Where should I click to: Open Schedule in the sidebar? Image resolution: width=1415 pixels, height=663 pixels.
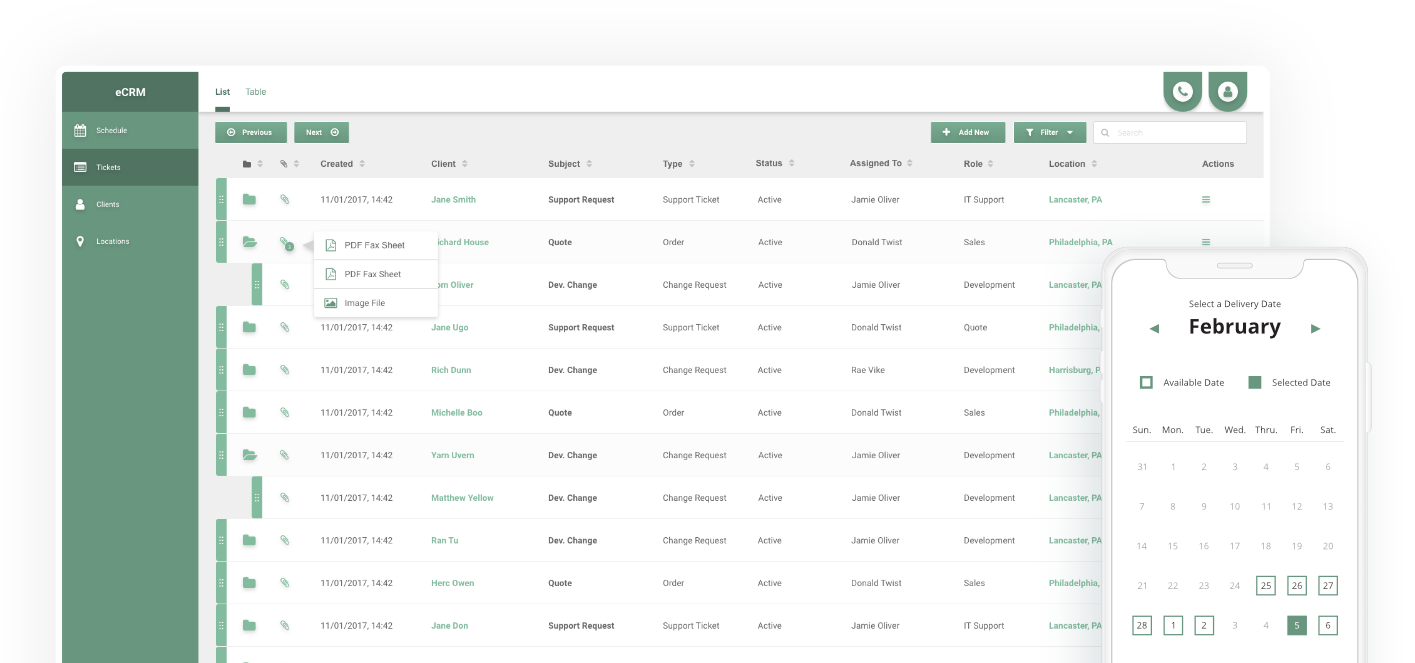(x=130, y=130)
